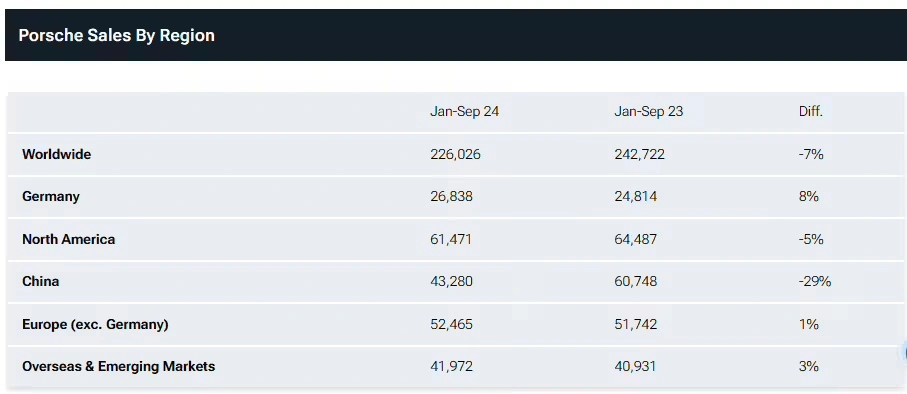This screenshot has height=394, width=907.
Task: Select the Germany row label
Action: [51, 196]
